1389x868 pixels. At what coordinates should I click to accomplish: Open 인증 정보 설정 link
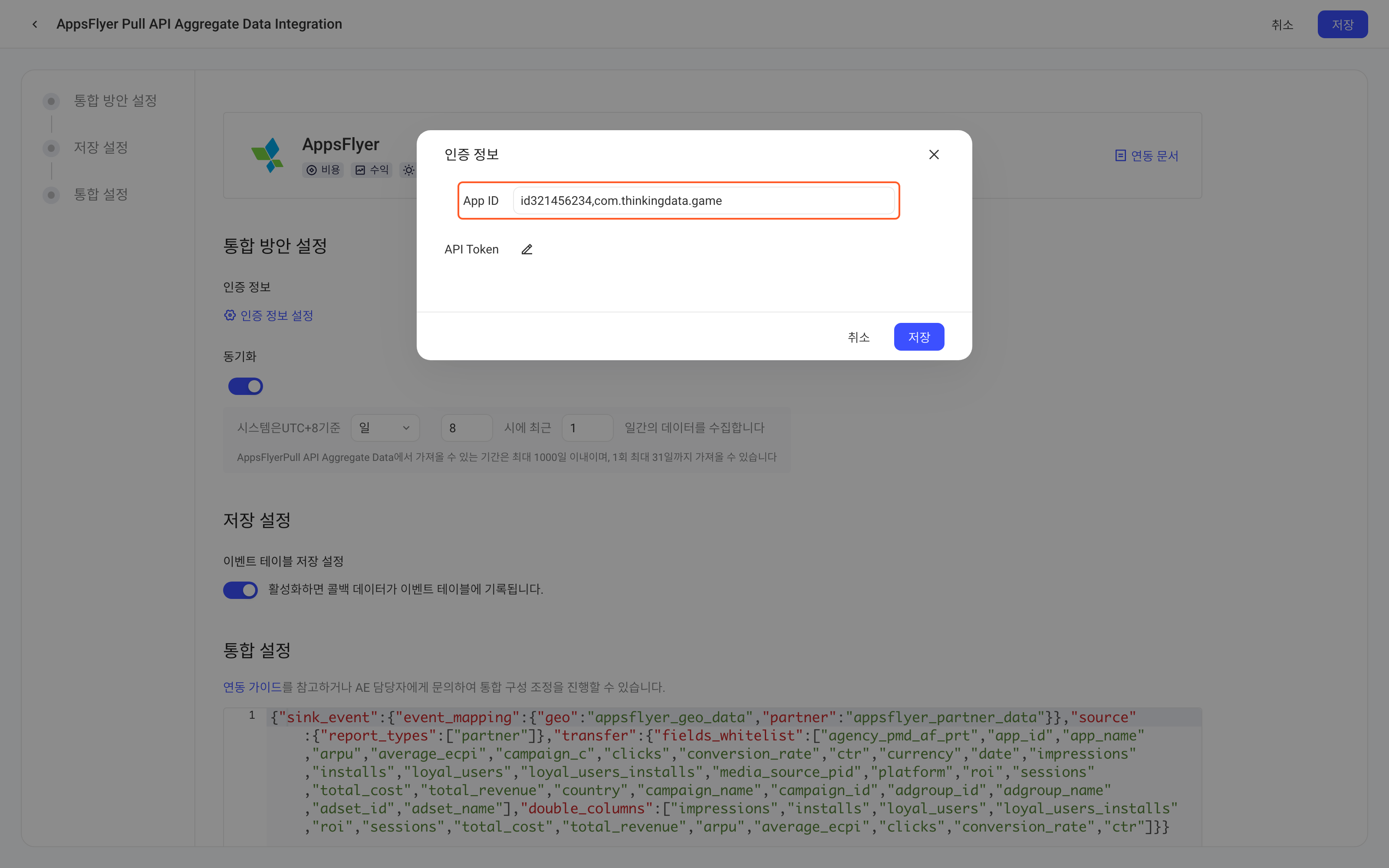[x=269, y=315]
